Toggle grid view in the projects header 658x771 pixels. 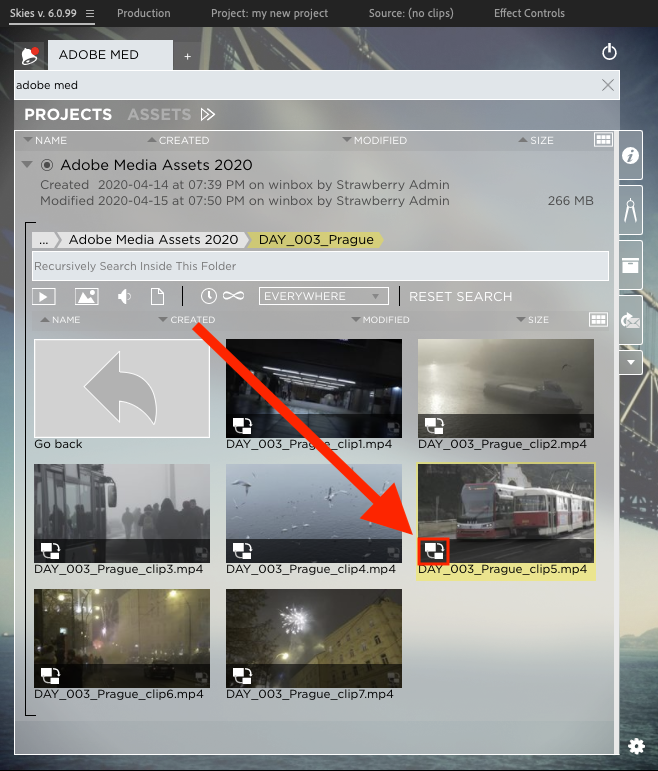click(x=603, y=140)
